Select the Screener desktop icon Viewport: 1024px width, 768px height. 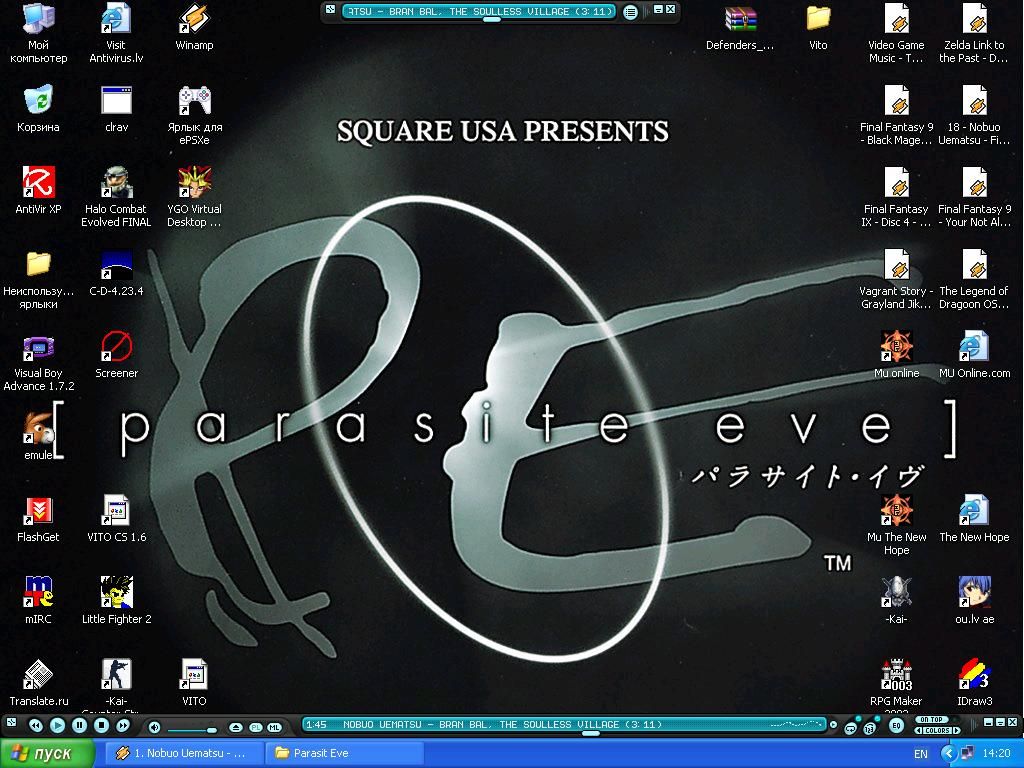click(x=116, y=355)
